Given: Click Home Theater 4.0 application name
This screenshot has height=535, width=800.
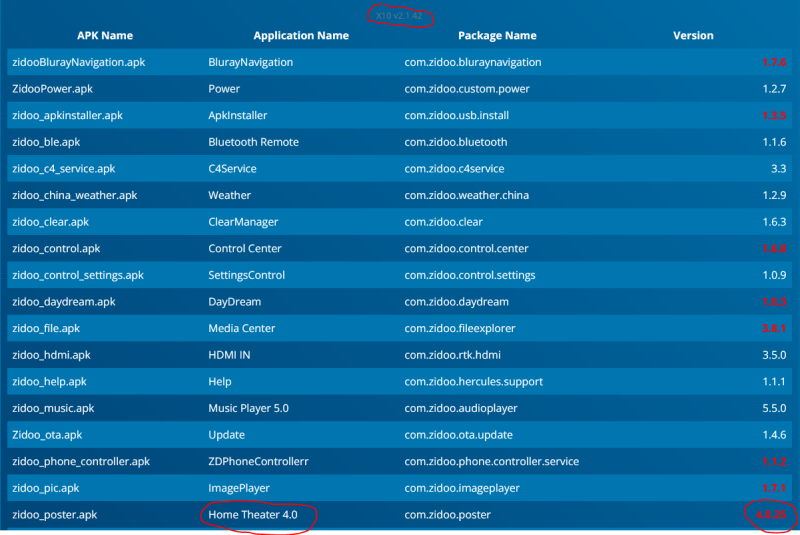Looking at the screenshot, I should 253,515.
